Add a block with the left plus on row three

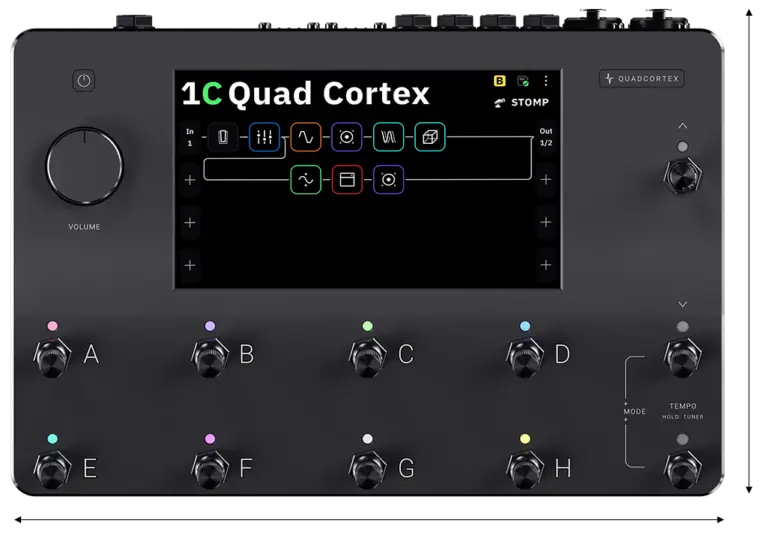coord(190,223)
